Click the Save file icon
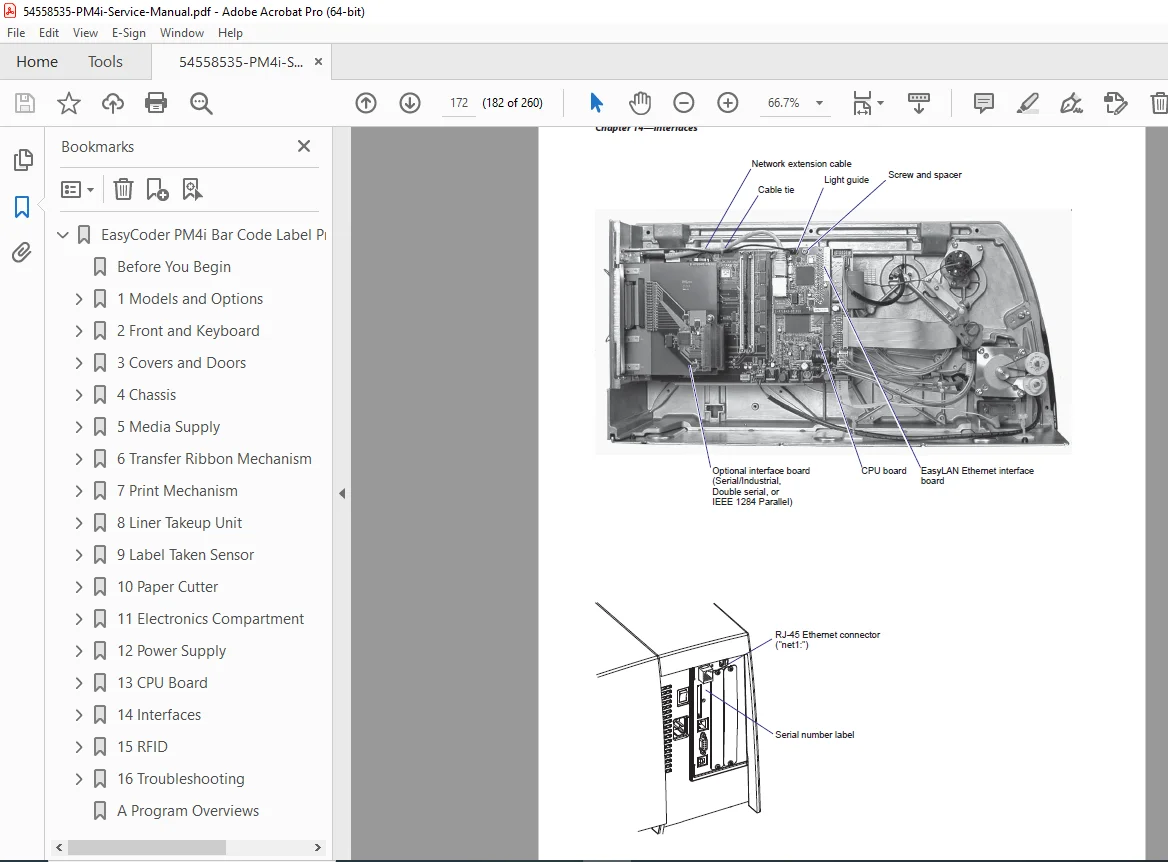The height and width of the screenshot is (862, 1168). pyautogui.click(x=25, y=103)
